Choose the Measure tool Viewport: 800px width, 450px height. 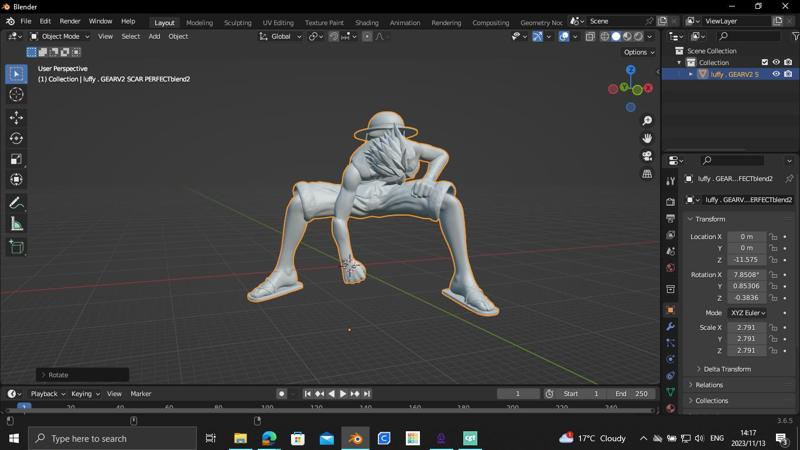tap(16, 224)
